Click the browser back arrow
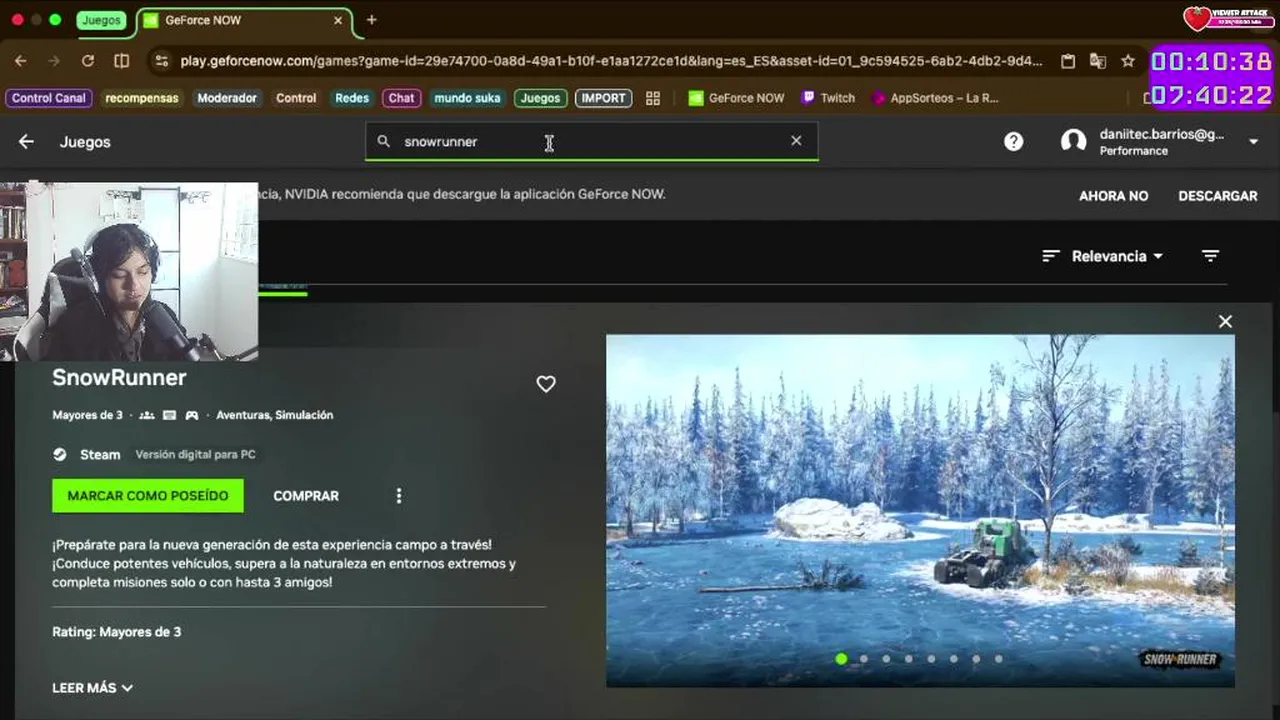The image size is (1280, 720). click(x=20, y=61)
